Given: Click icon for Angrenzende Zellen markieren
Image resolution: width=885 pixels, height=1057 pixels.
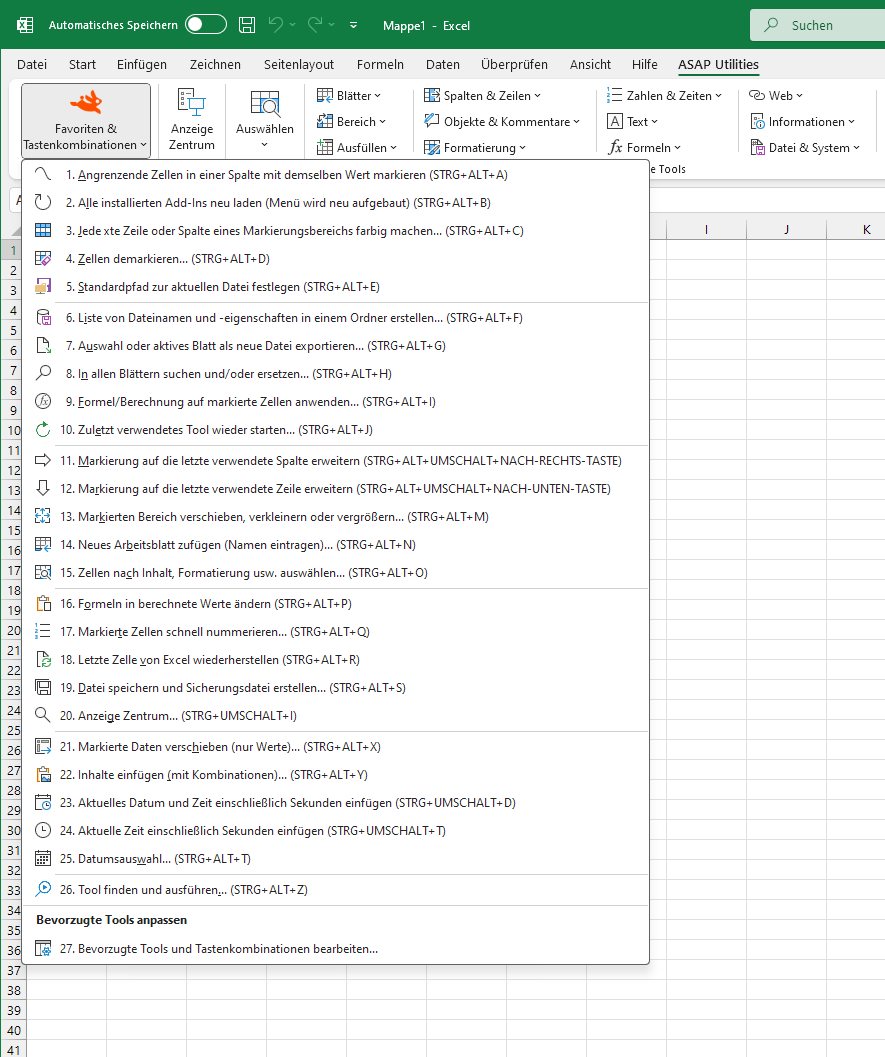Looking at the screenshot, I should (x=42, y=174).
